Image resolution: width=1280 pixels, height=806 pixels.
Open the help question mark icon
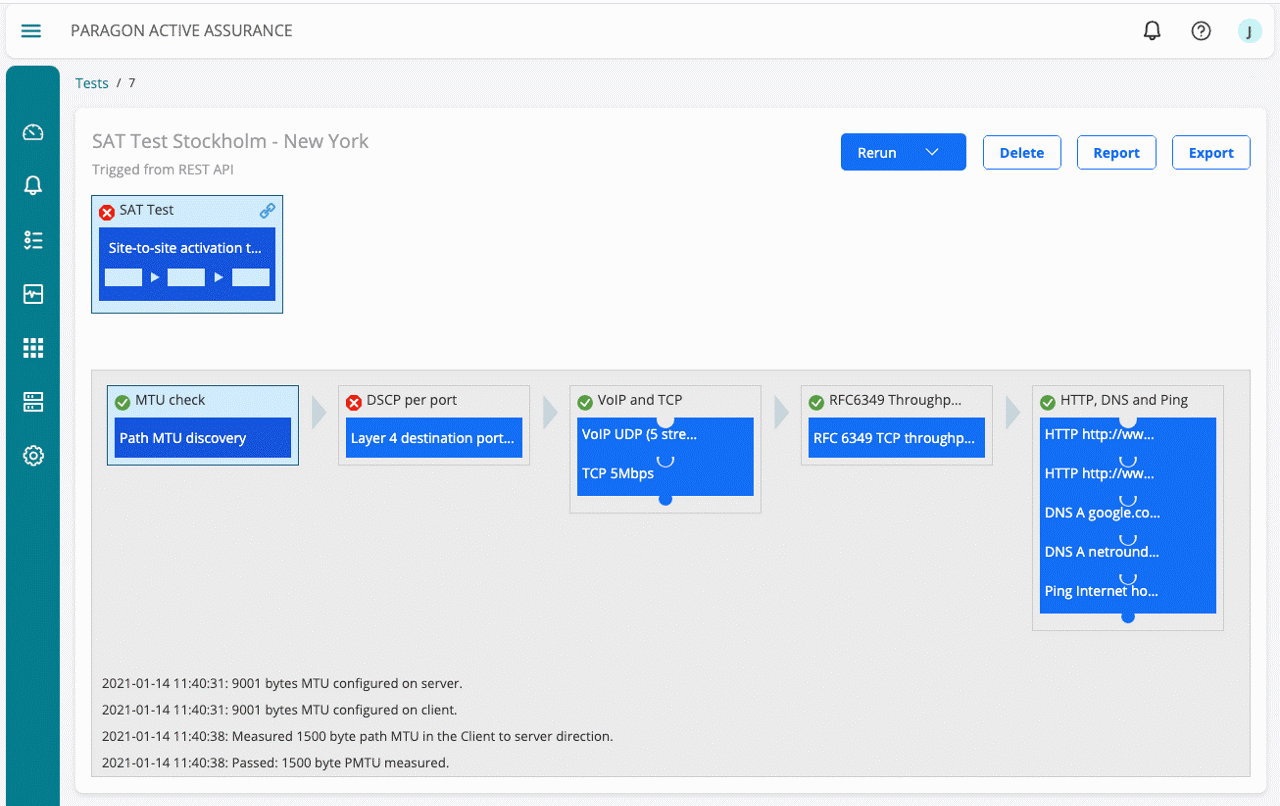pyautogui.click(x=1201, y=30)
